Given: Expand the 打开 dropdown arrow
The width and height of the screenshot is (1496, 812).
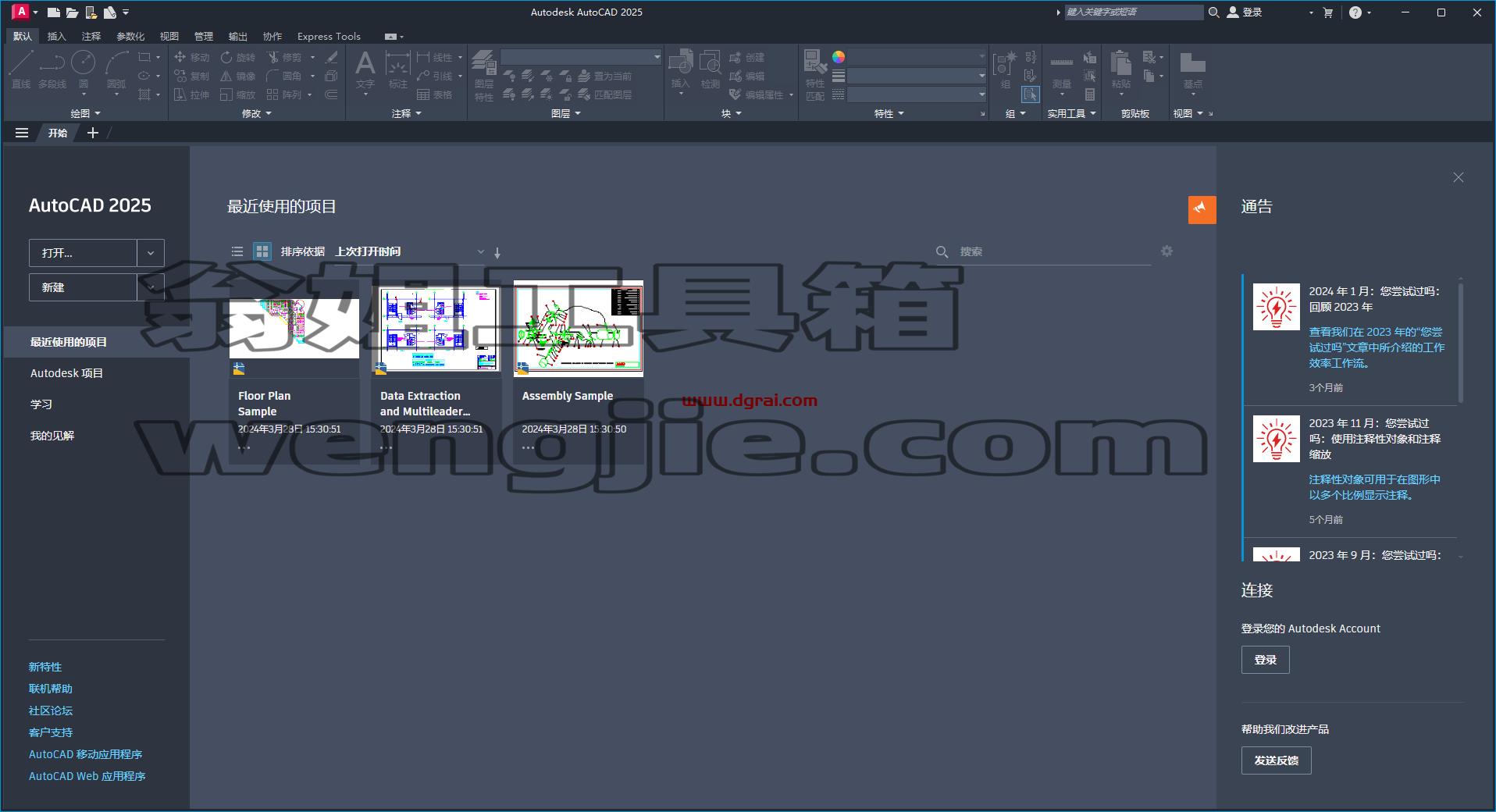Looking at the screenshot, I should point(151,253).
